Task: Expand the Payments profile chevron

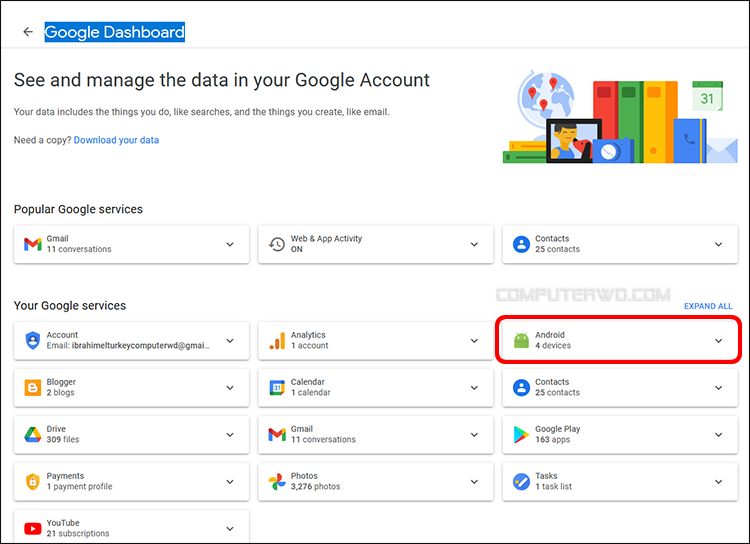Action: click(230, 481)
